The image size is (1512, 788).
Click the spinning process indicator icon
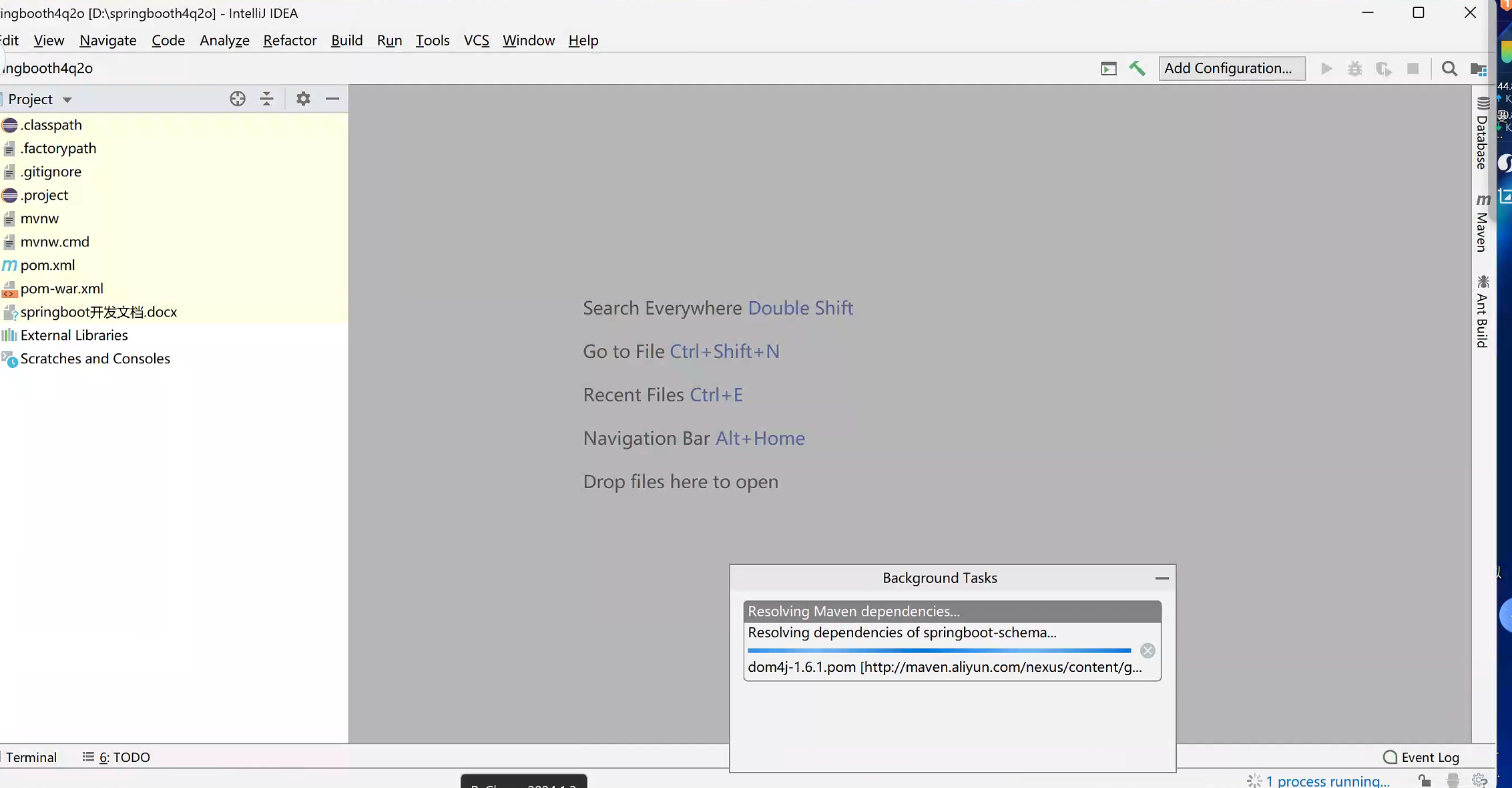pyautogui.click(x=1254, y=780)
